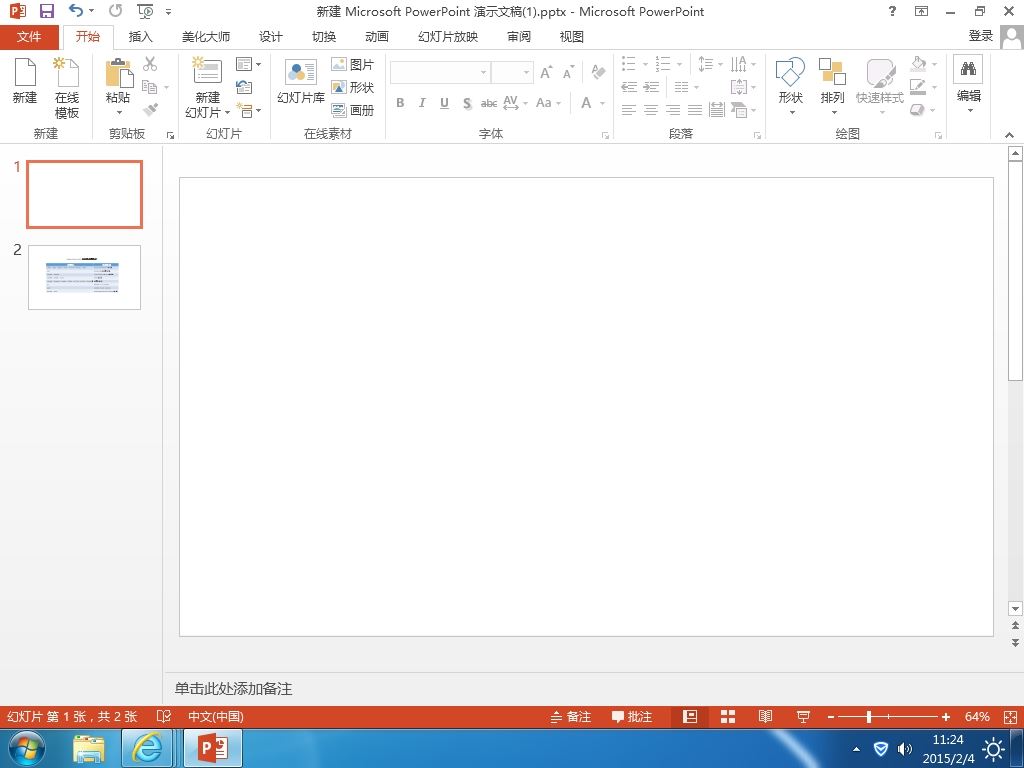Decrease font size with small A icon
Viewport: 1024px width, 768px height.
pos(569,72)
